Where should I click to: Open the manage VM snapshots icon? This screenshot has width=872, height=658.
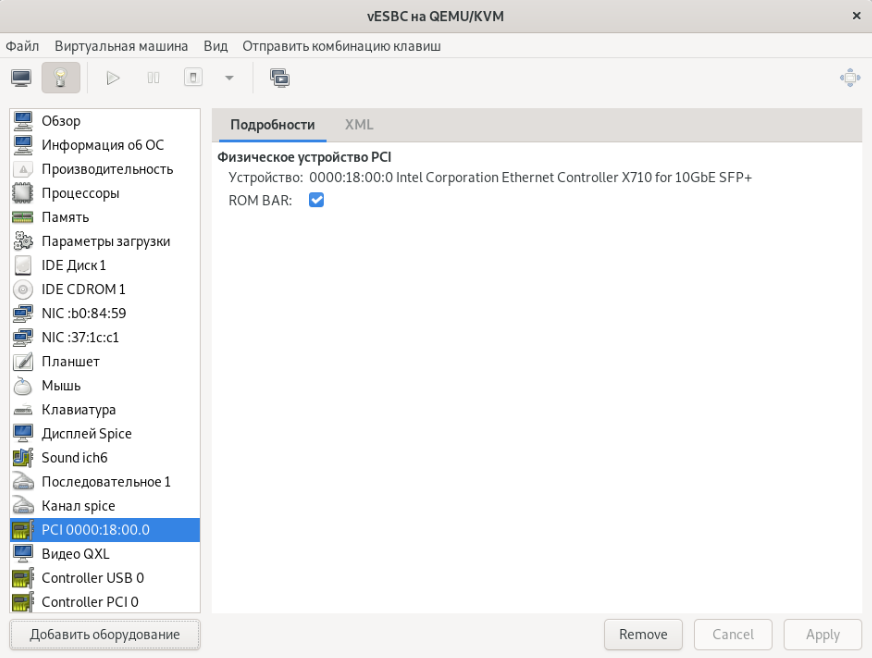coord(280,78)
